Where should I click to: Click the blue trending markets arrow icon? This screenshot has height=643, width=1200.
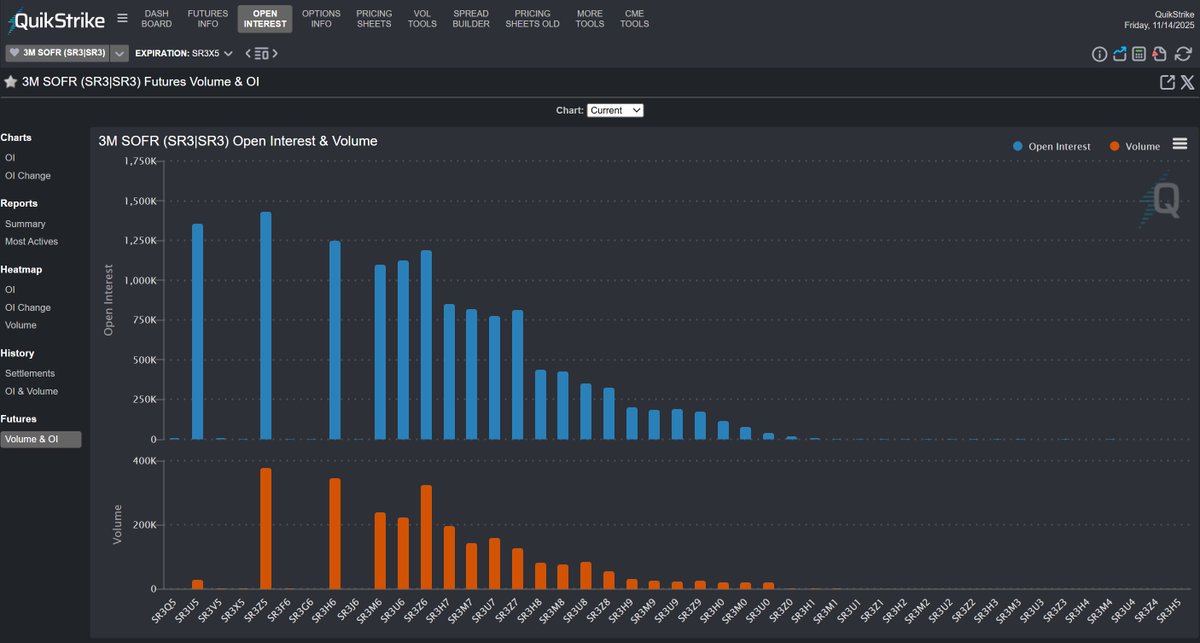point(1120,54)
